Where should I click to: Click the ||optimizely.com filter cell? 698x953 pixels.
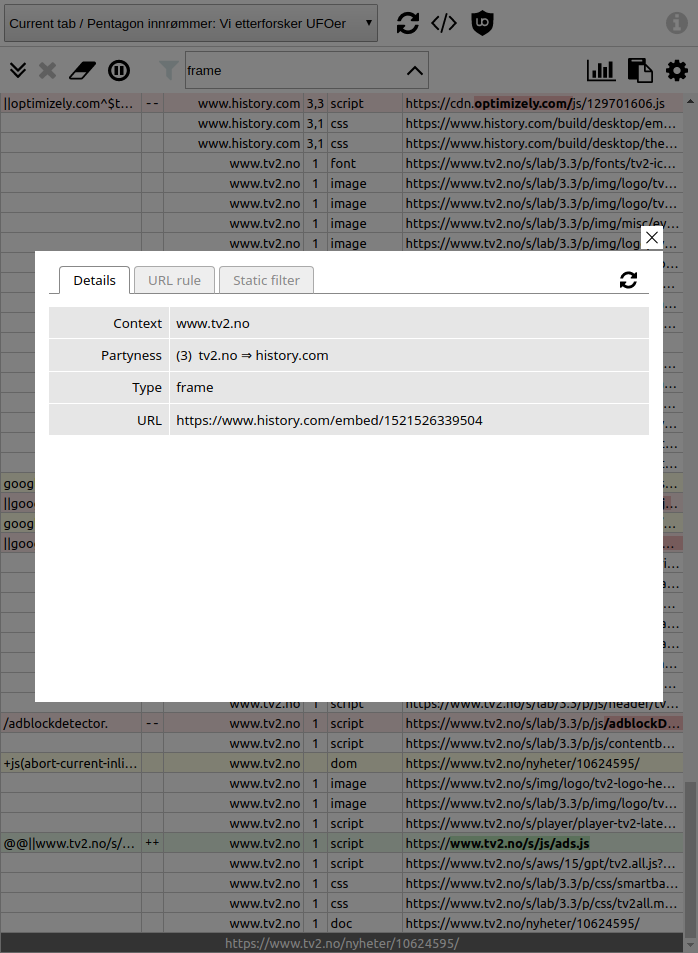coord(71,103)
